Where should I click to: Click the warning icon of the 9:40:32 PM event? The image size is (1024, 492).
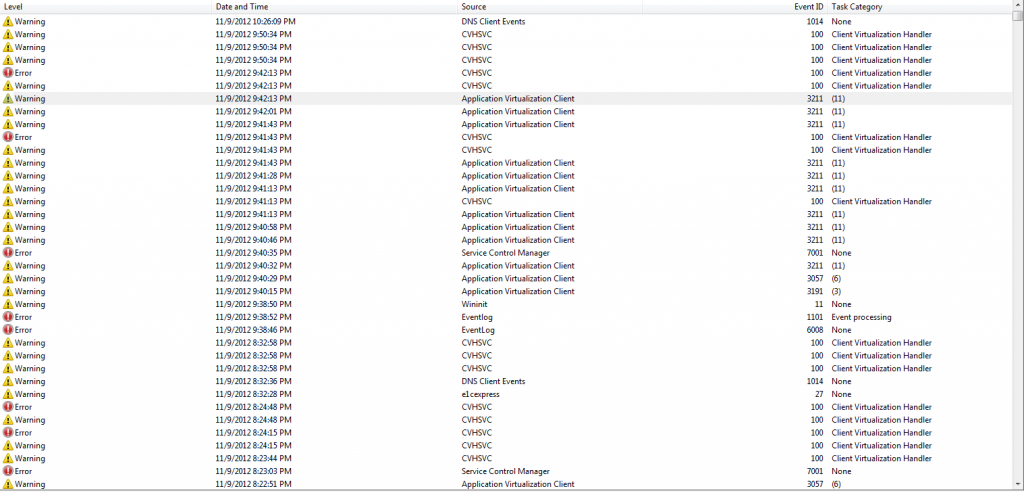click(x=8, y=266)
